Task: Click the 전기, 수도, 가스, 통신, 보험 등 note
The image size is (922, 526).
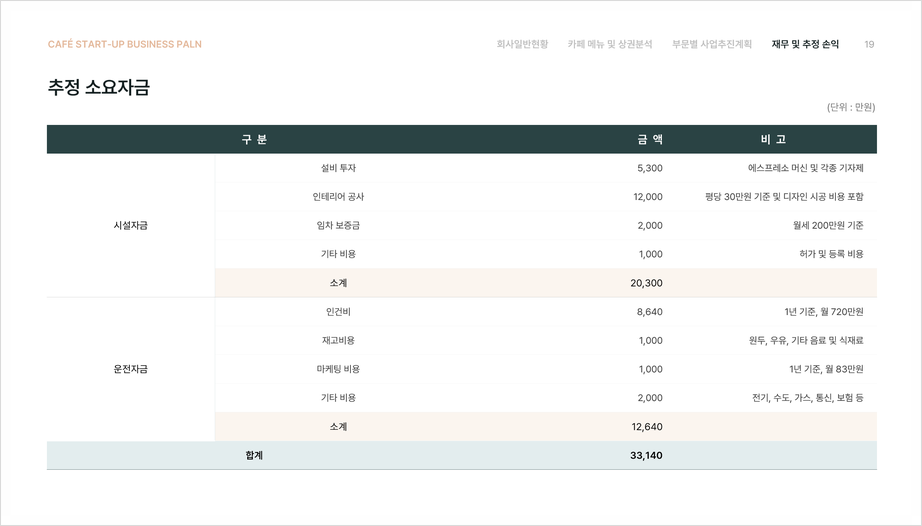Action: [808, 398]
